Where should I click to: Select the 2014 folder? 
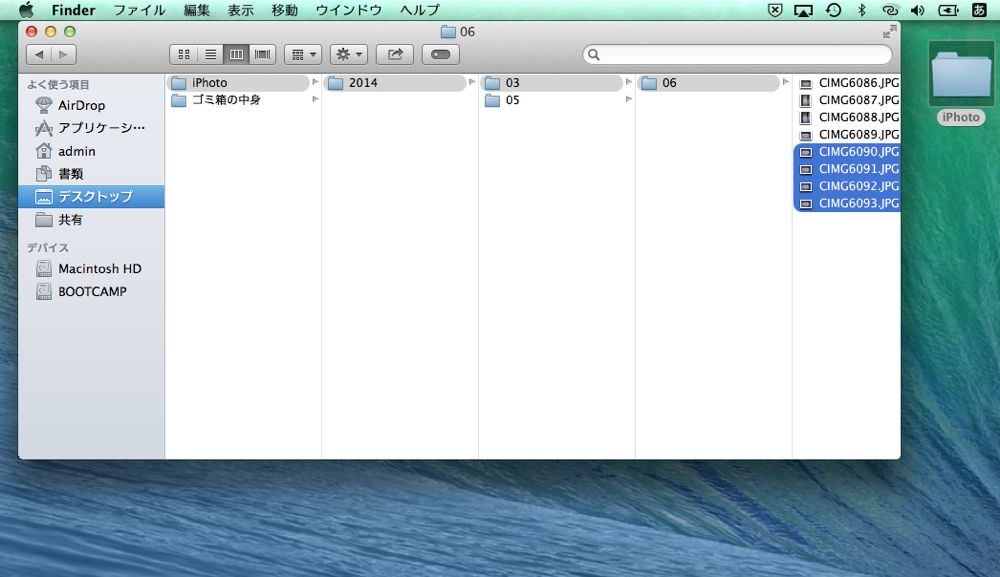coord(395,83)
